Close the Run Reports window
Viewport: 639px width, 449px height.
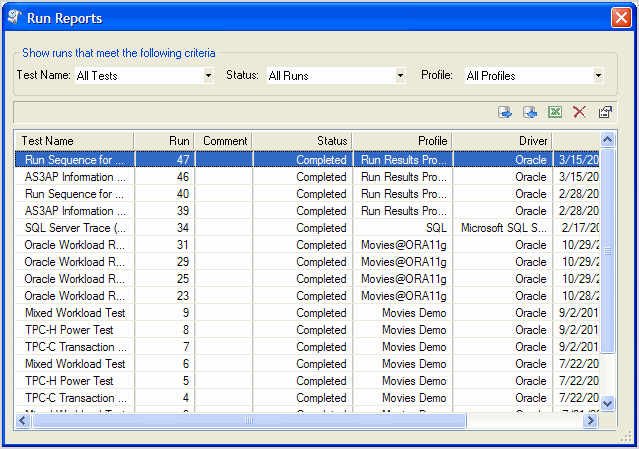pyautogui.click(x=620, y=17)
